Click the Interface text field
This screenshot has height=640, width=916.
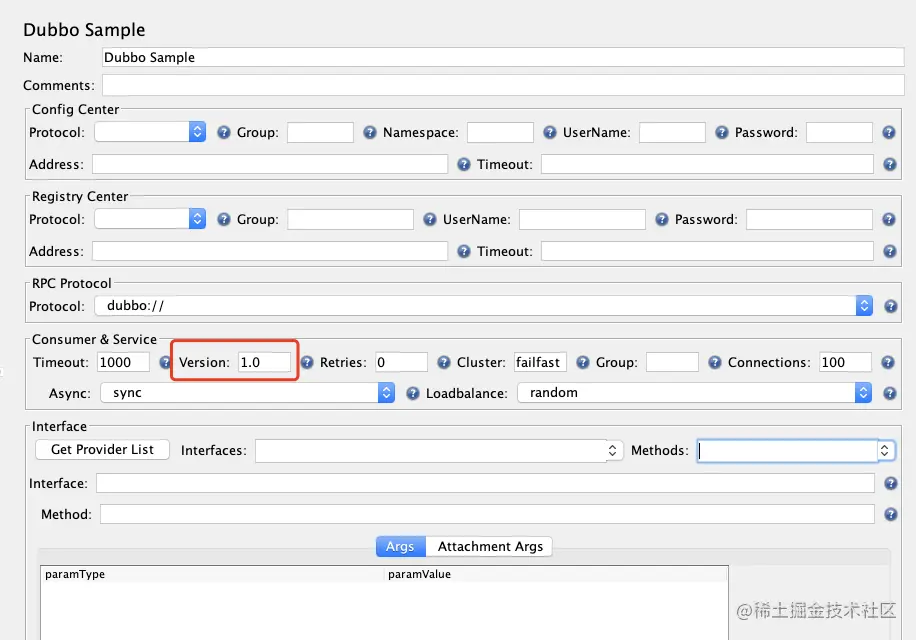tap(485, 483)
